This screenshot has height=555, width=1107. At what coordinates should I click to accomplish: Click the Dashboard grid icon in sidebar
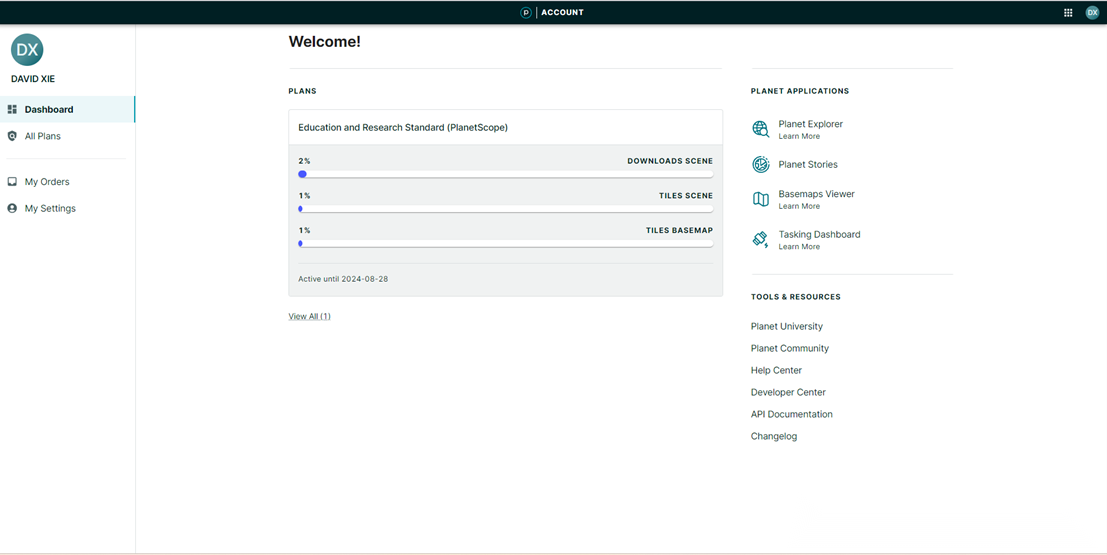click(x=12, y=109)
